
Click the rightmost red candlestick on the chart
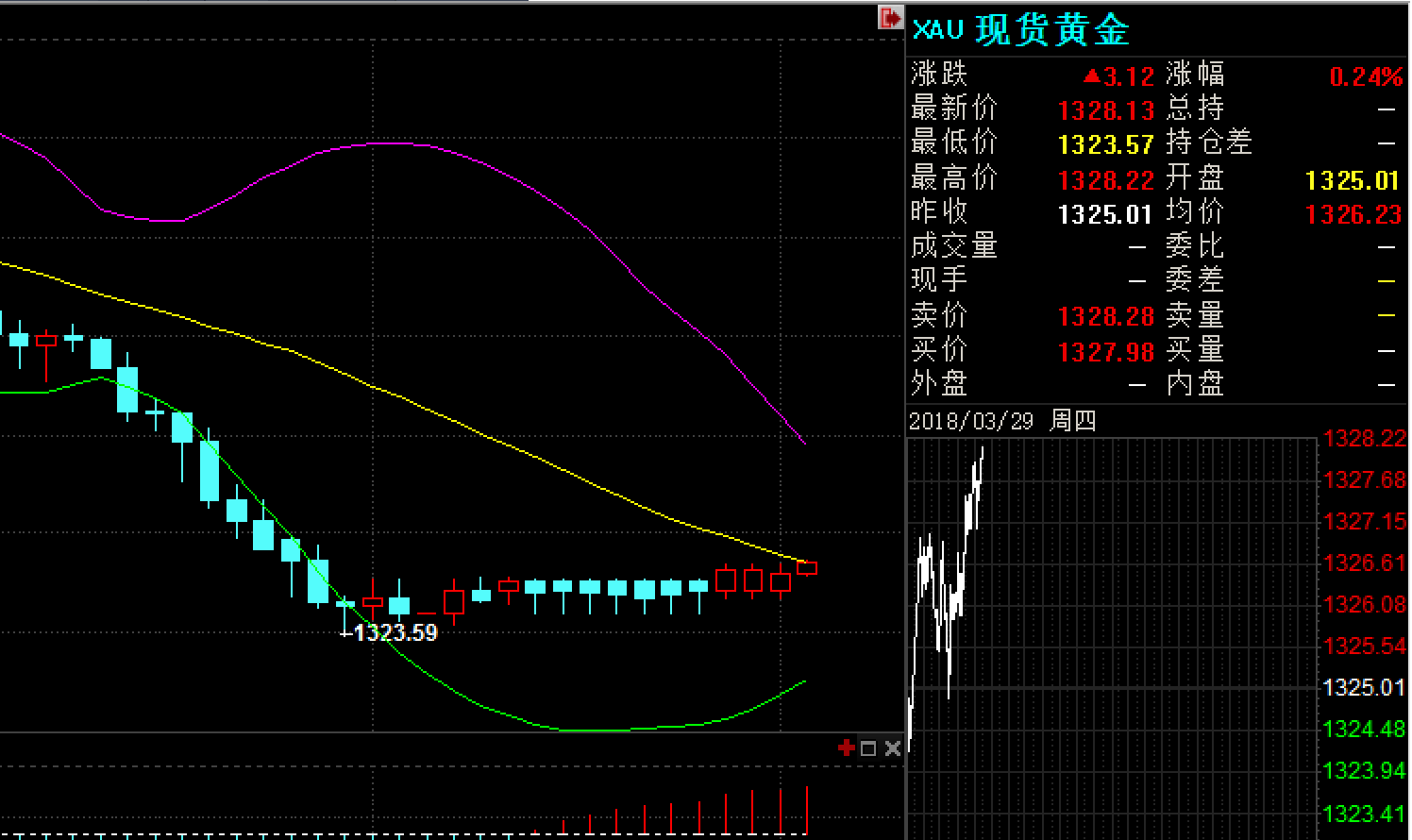pyautogui.click(x=807, y=568)
